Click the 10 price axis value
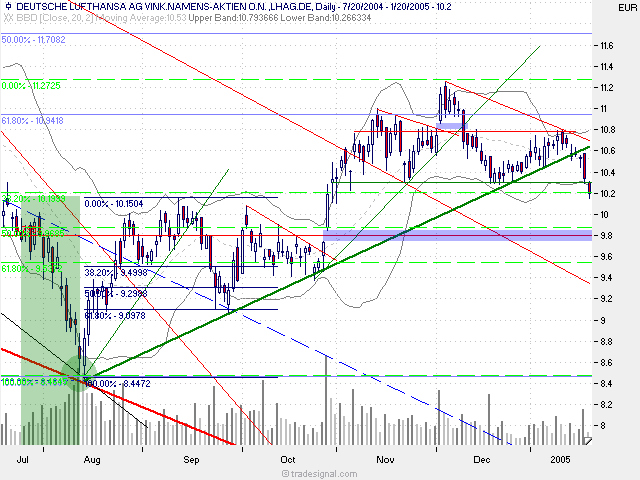Image resolution: width=640 pixels, height=480 pixels. pyautogui.click(x=603, y=215)
